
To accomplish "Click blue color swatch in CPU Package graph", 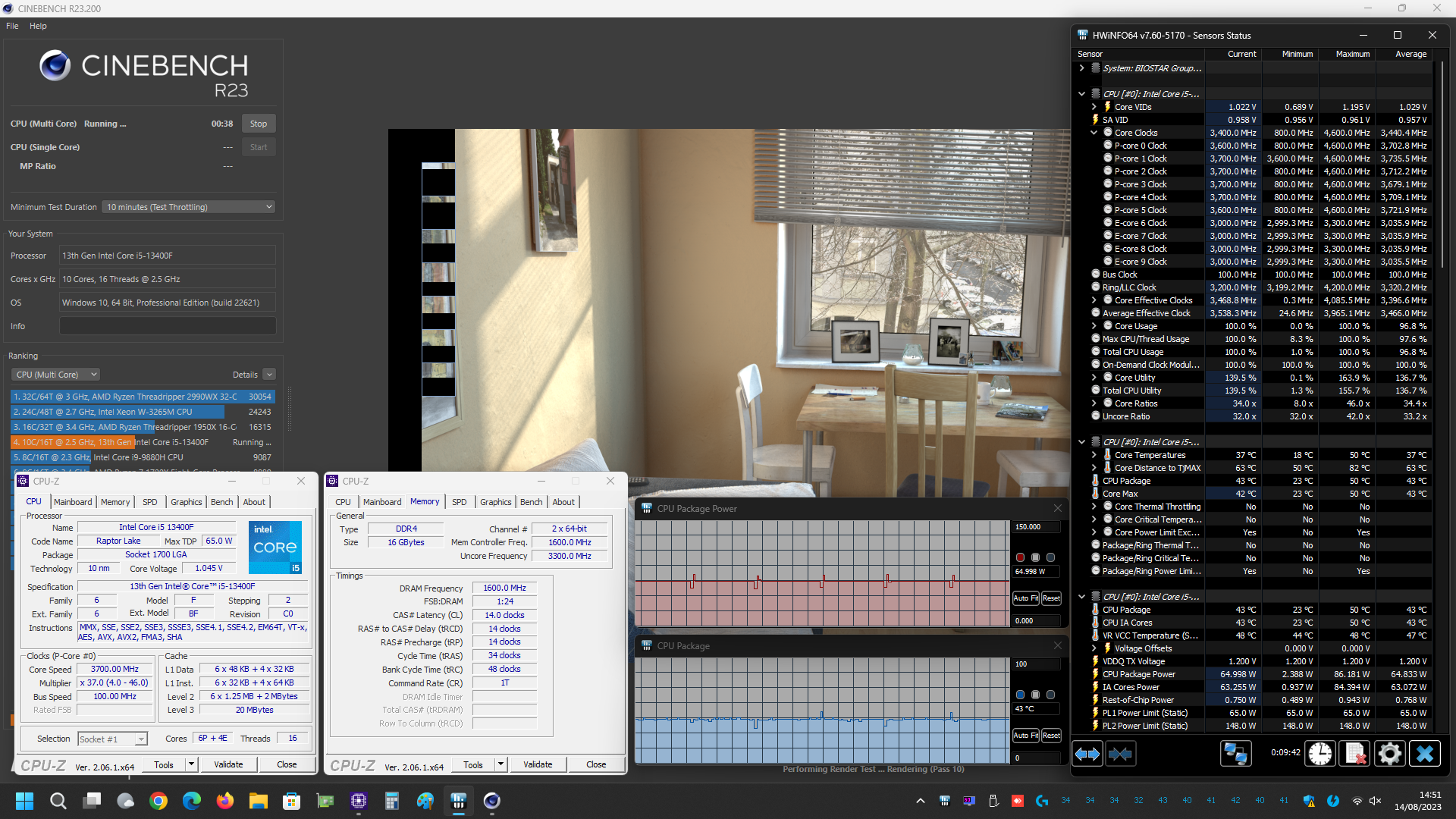I will 1020,695.
